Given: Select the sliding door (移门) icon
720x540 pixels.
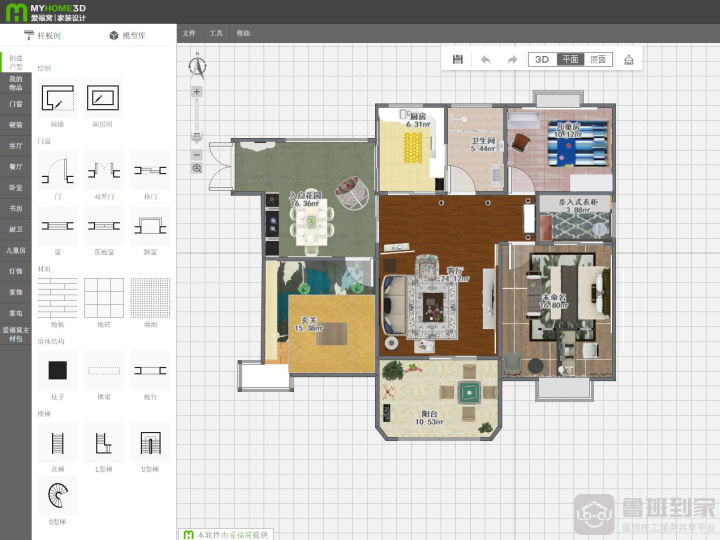Looking at the screenshot, I should point(150,171).
